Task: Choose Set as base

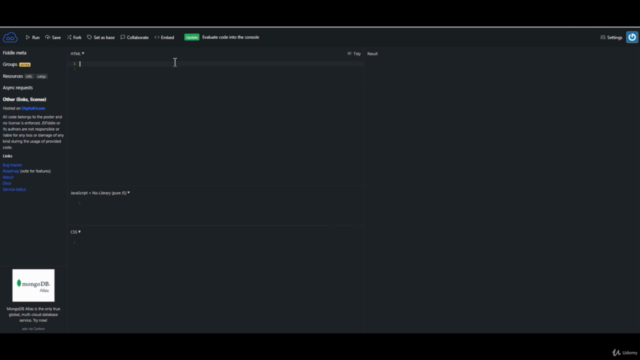Action: (101, 37)
